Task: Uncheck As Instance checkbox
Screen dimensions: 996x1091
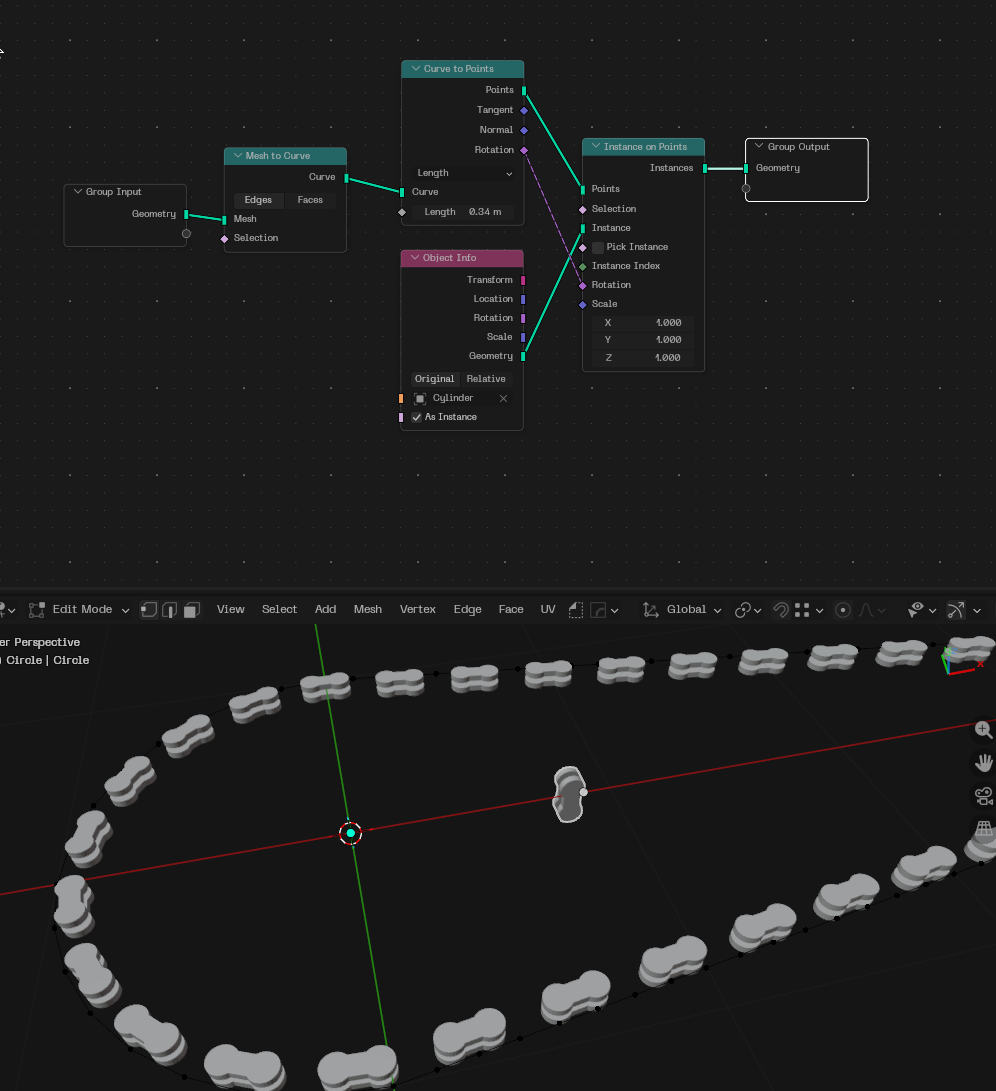Action: [417, 417]
